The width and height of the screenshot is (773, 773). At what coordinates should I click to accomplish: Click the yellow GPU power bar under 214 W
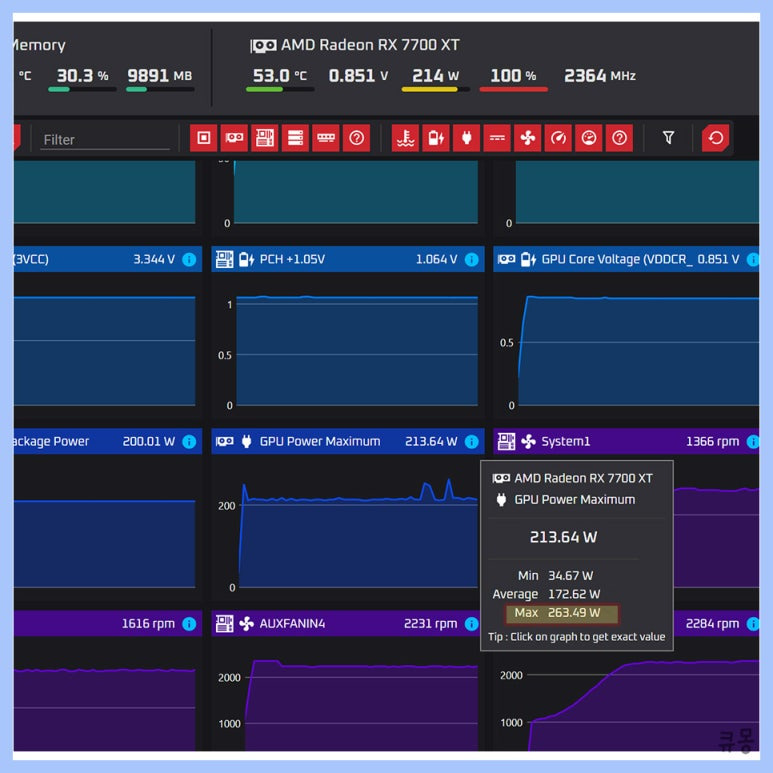tap(435, 90)
